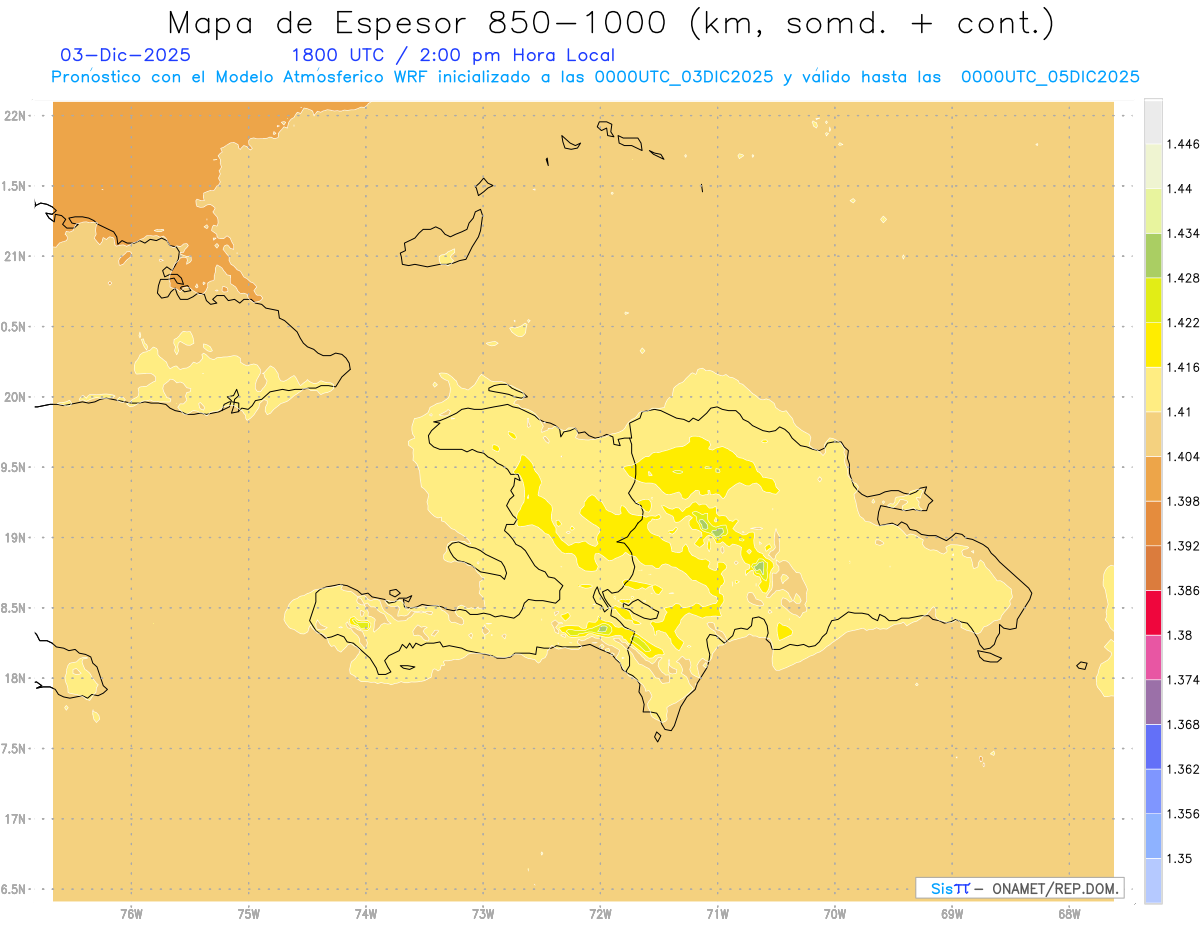The width and height of the screenshot is (1200, 927).
Task: Click the color bar value '1.446'
Action: pyautogui.click(x=1182, y=144)
